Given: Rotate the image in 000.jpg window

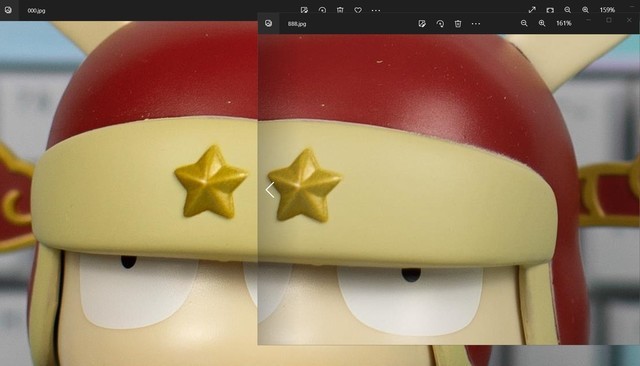Looking at the screenshot, I should pyautogui.click(x=322, y=10).
